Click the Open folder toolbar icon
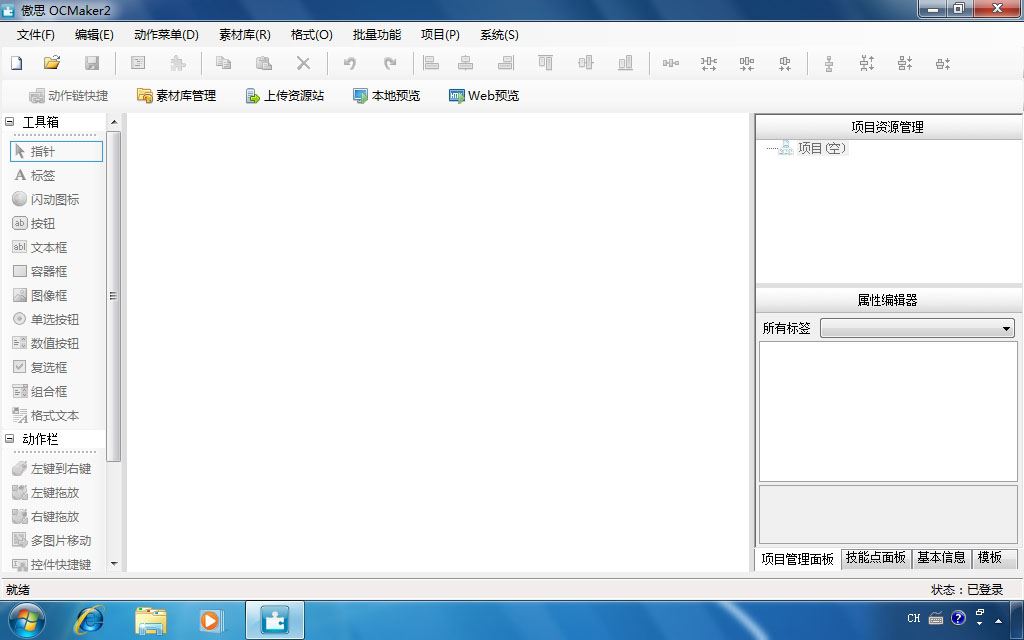Image resolution: width=1024 pixels, height=640 pixels. [52, 63]
